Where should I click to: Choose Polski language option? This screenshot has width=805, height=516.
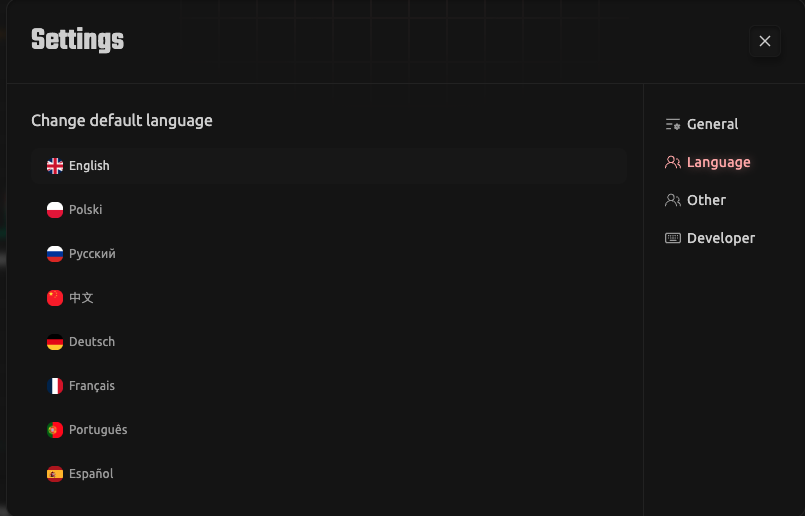pyautogui.click(x=329, y=210)
